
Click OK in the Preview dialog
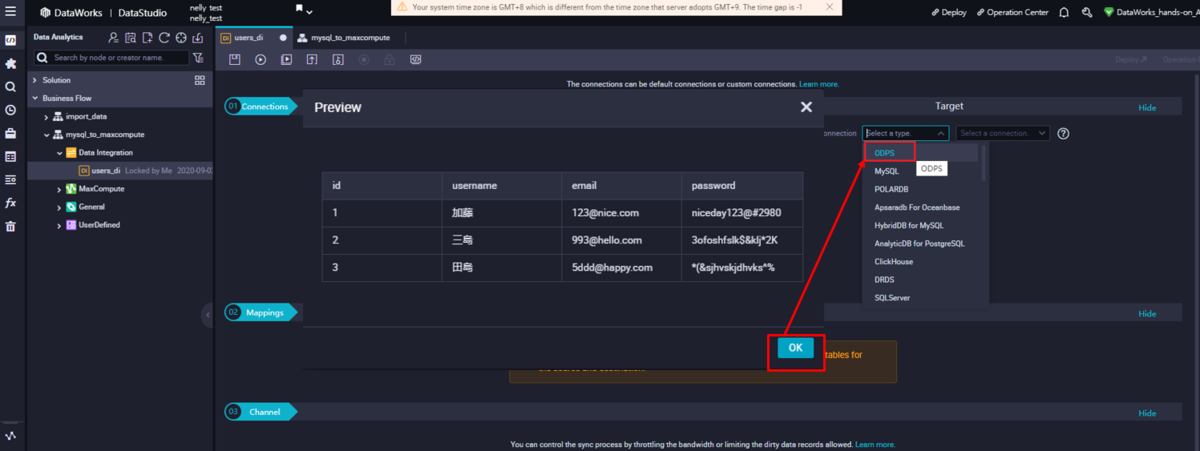tap(795, 347)
